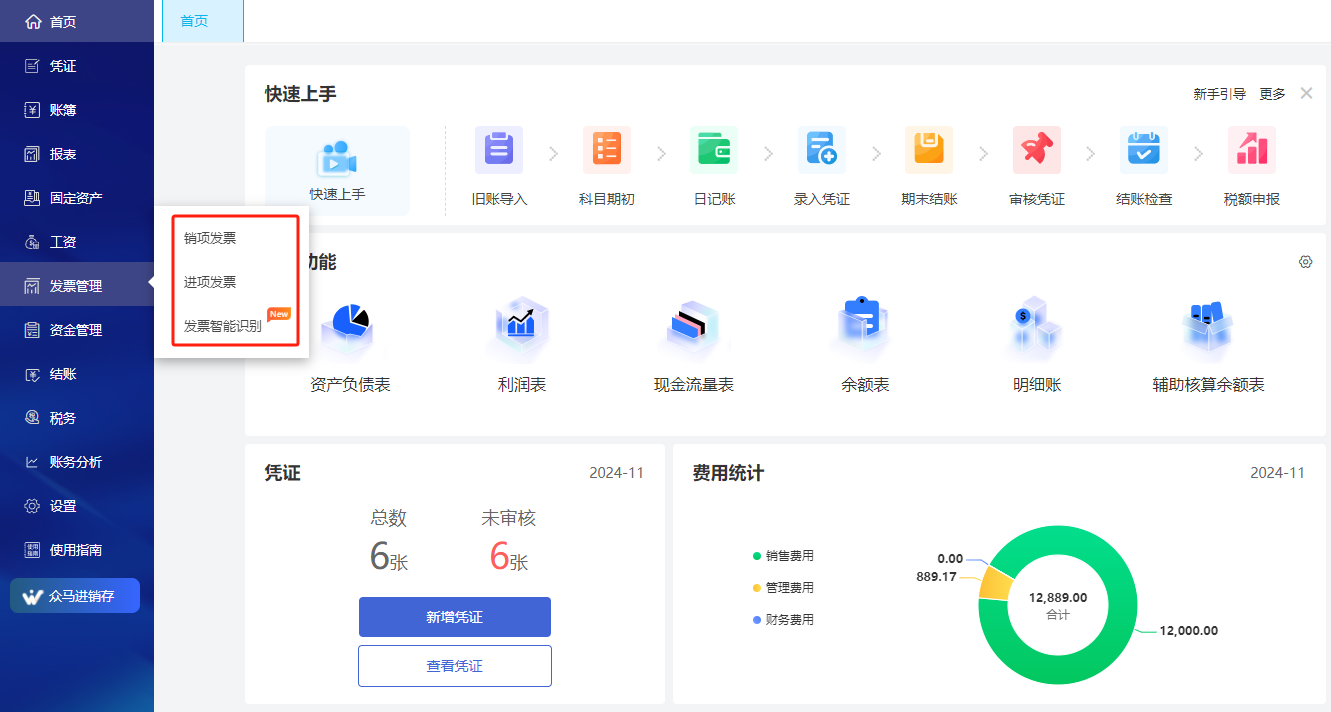Click the 日记账 step label

pos(714,199)
